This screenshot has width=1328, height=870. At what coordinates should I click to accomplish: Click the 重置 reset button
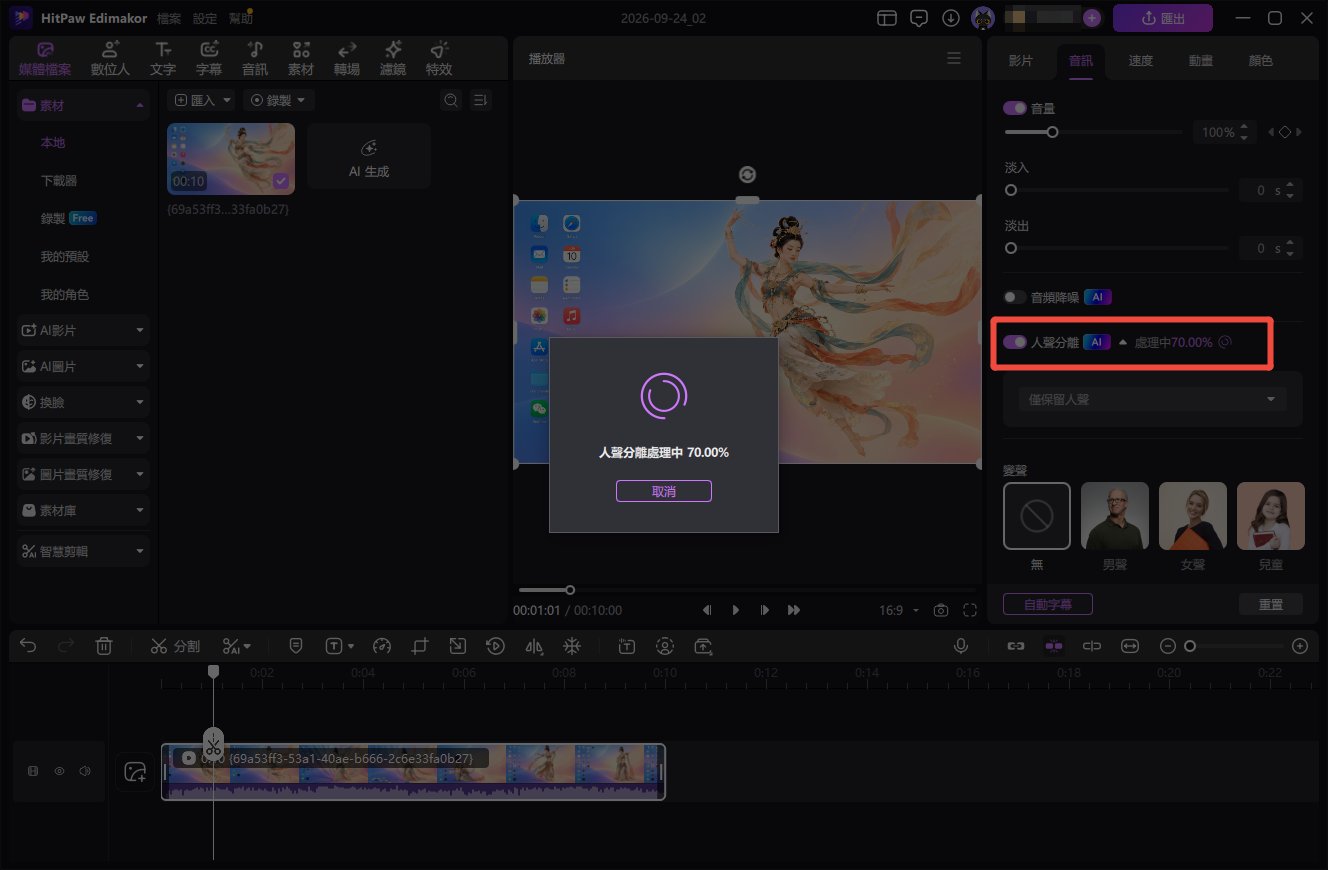pyautogui.click(x=1271, y=604)
